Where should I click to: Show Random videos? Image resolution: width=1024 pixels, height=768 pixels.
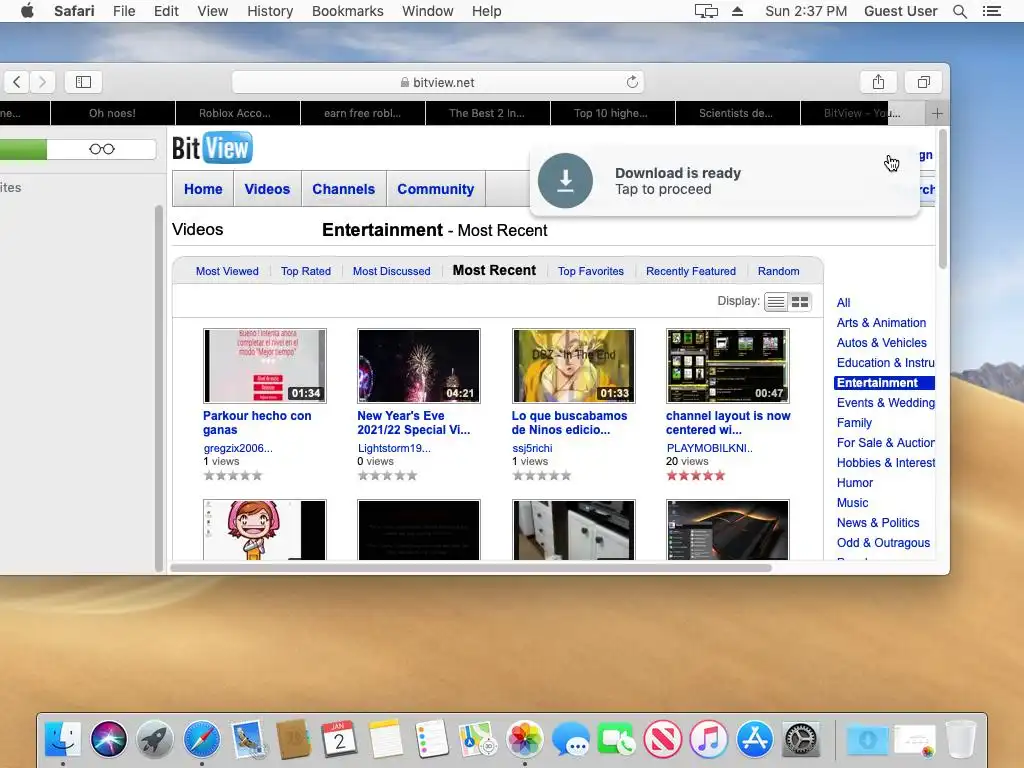point(778,271)
